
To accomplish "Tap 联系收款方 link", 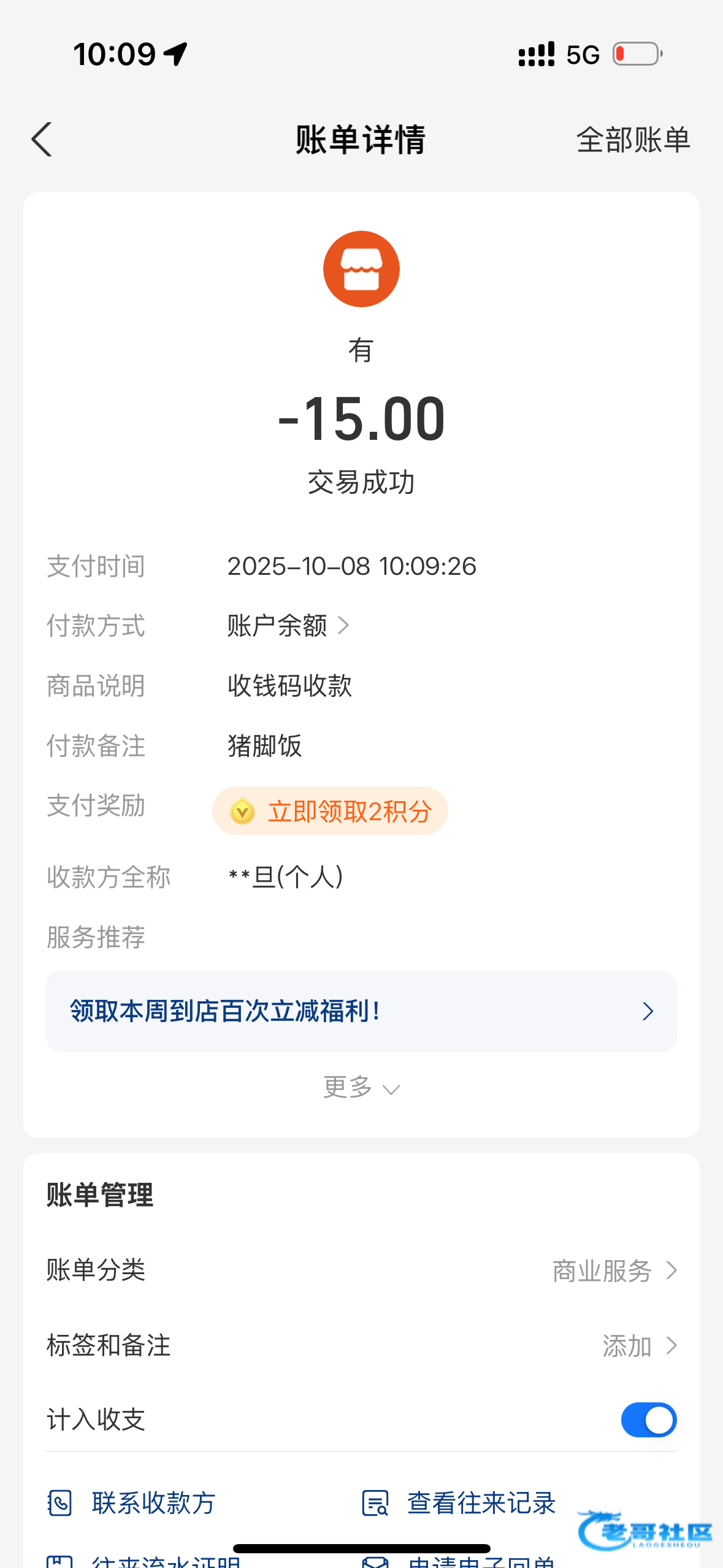I will (153, 1503).
